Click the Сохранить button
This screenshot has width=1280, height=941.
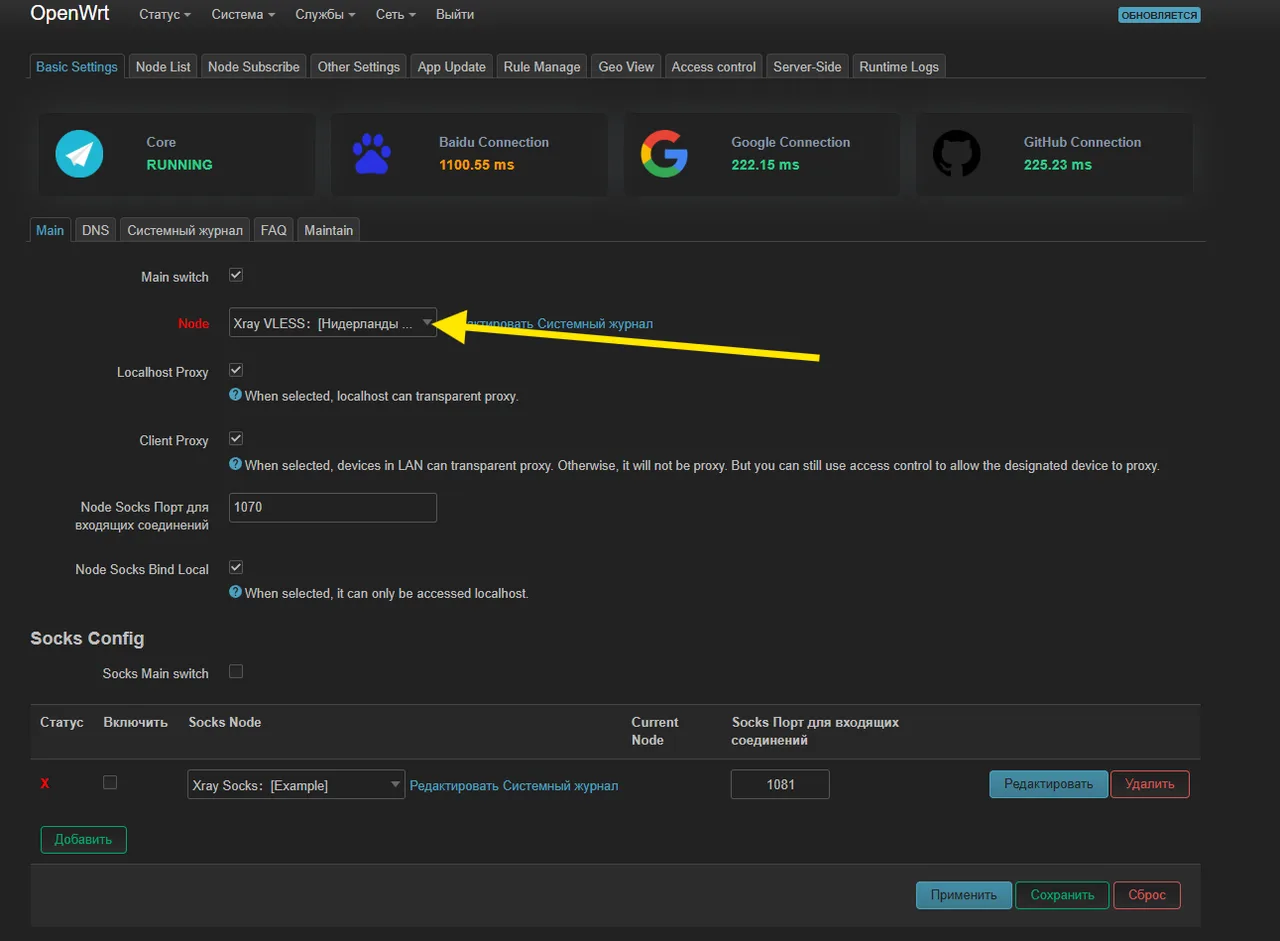1062,895
